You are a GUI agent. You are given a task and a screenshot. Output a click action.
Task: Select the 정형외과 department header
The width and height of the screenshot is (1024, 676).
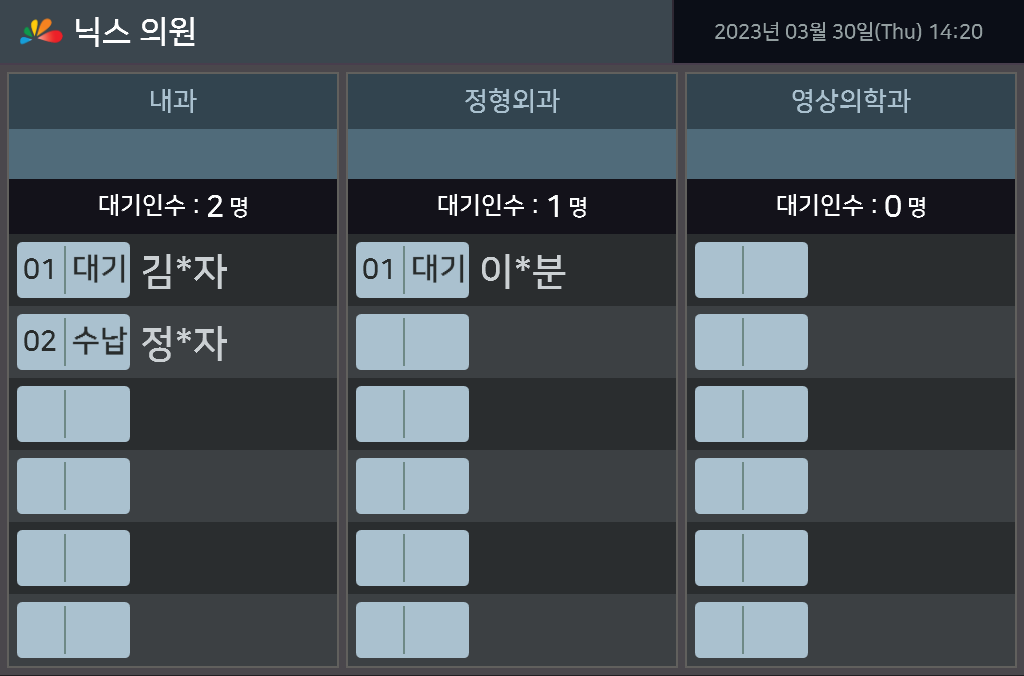(512, 101)
